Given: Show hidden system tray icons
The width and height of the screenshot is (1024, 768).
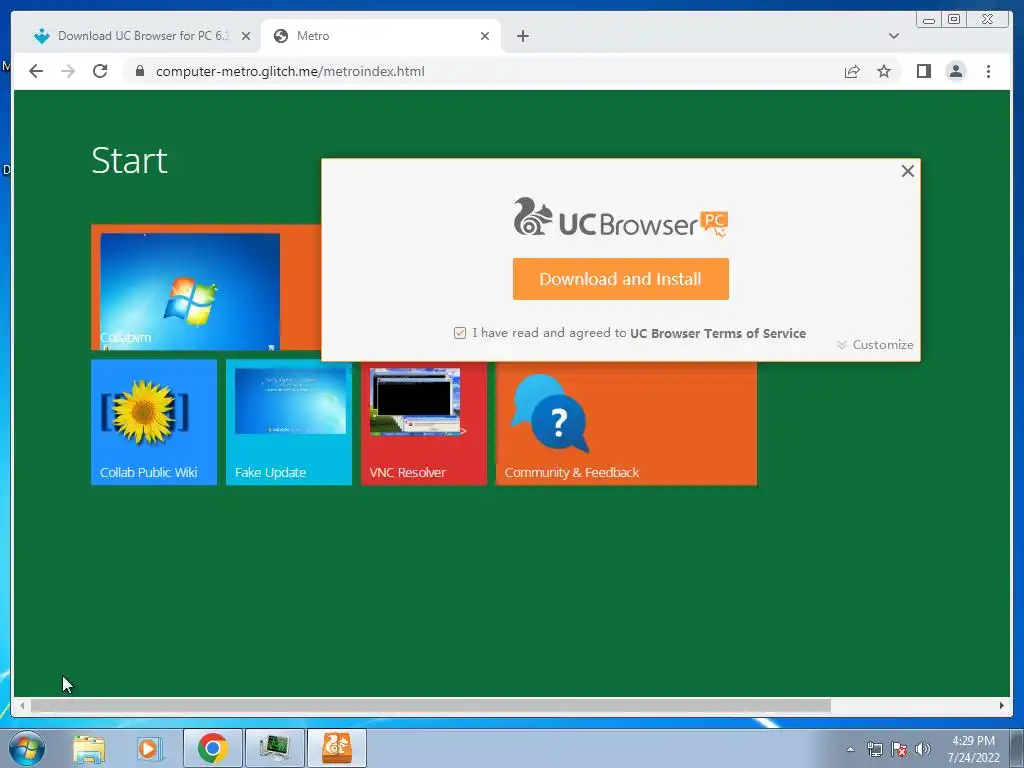Looking at the screenshot, I should click(850, 749).
